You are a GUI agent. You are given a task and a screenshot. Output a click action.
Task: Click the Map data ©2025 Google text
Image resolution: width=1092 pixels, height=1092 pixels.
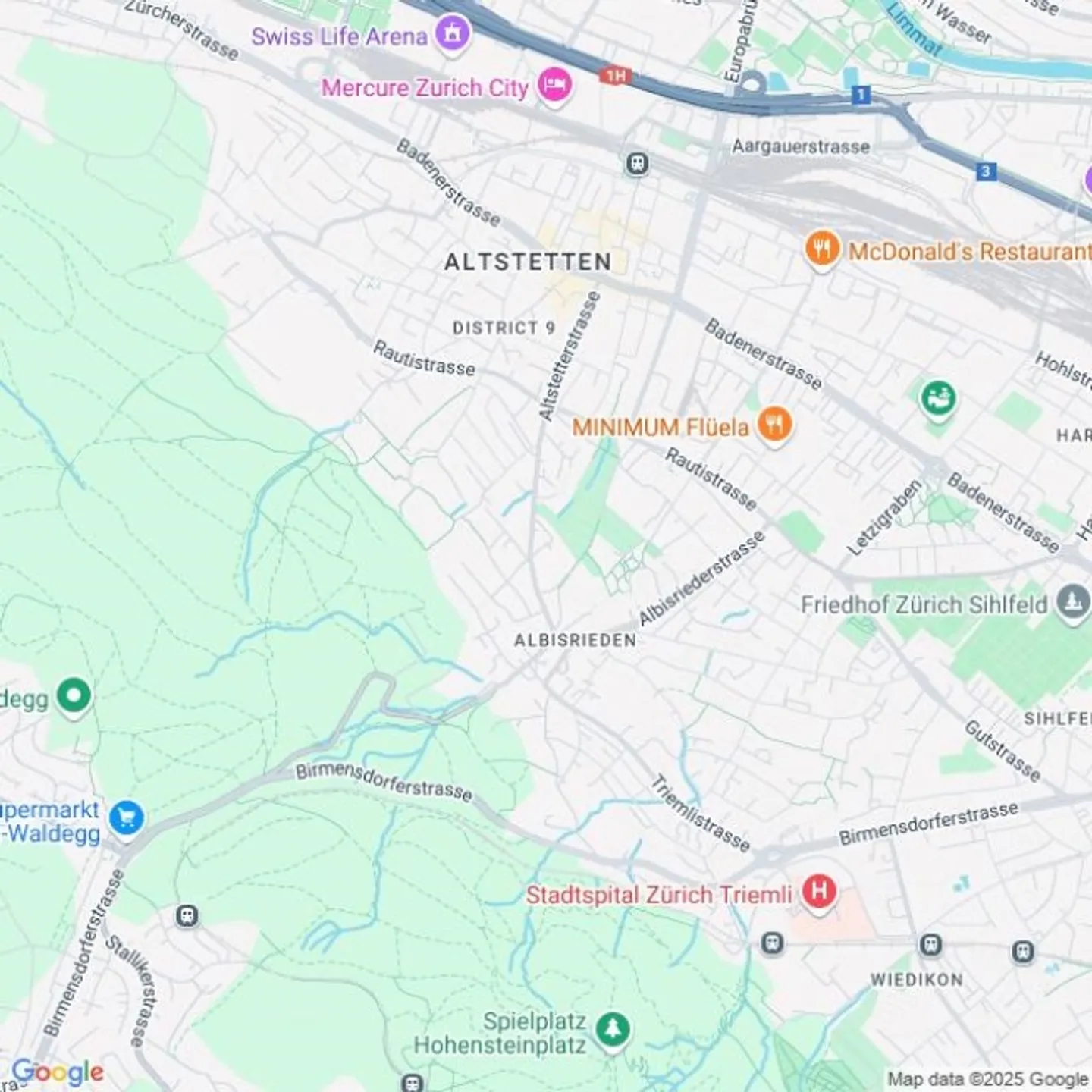(x=987, y=1079)
